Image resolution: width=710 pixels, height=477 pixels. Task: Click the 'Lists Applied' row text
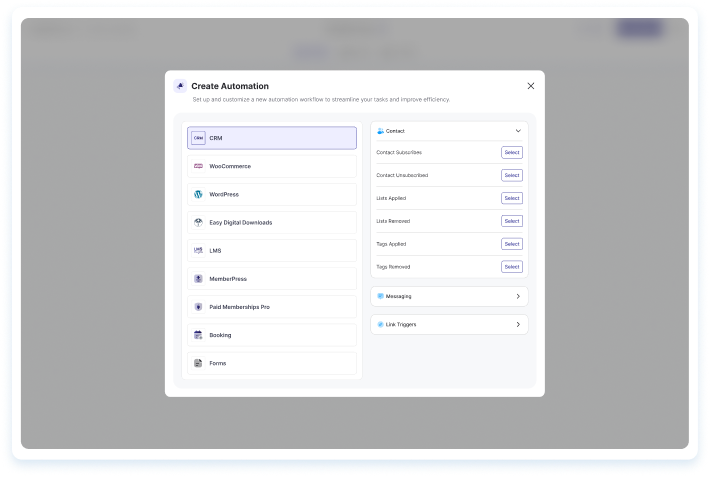pos(391,198)
